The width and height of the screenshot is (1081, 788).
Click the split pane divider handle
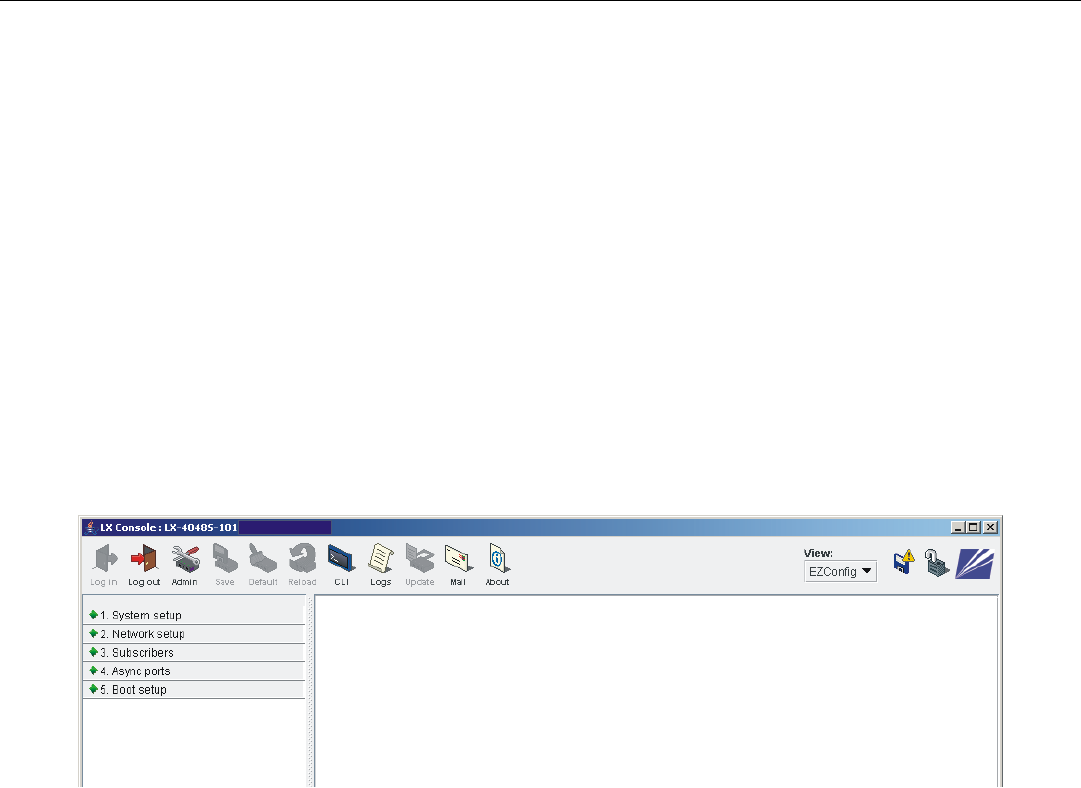(310, 691)
